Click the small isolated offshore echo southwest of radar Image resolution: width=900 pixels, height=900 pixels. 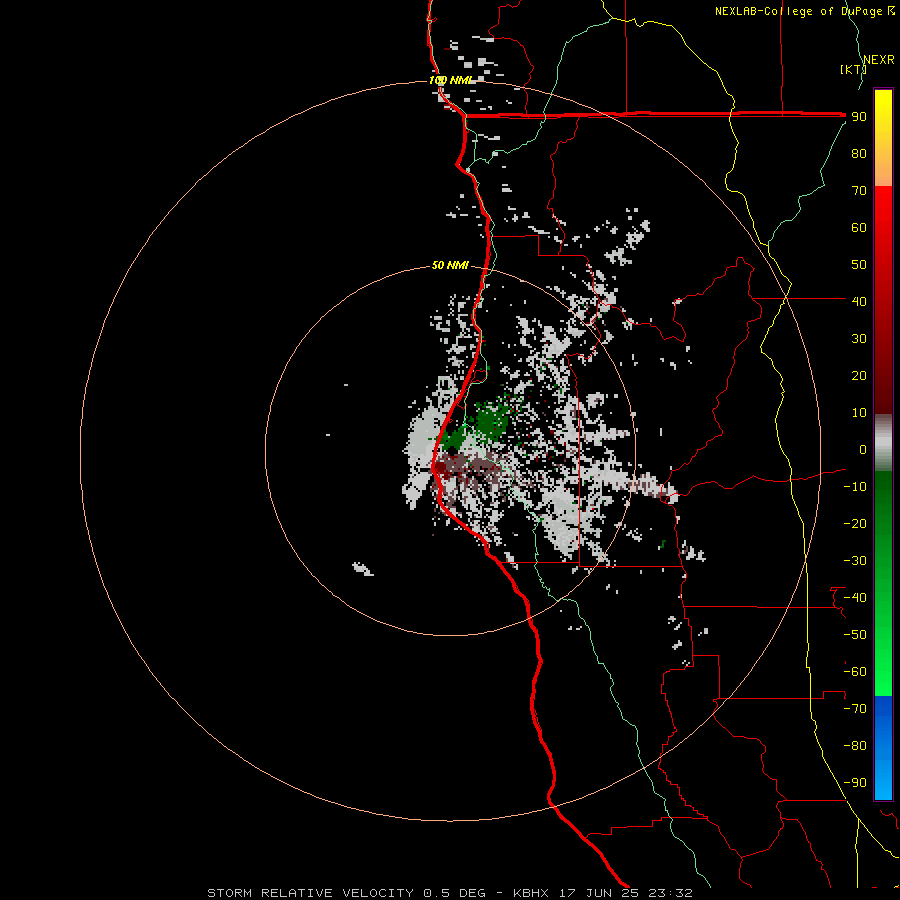tap(363, 568)
